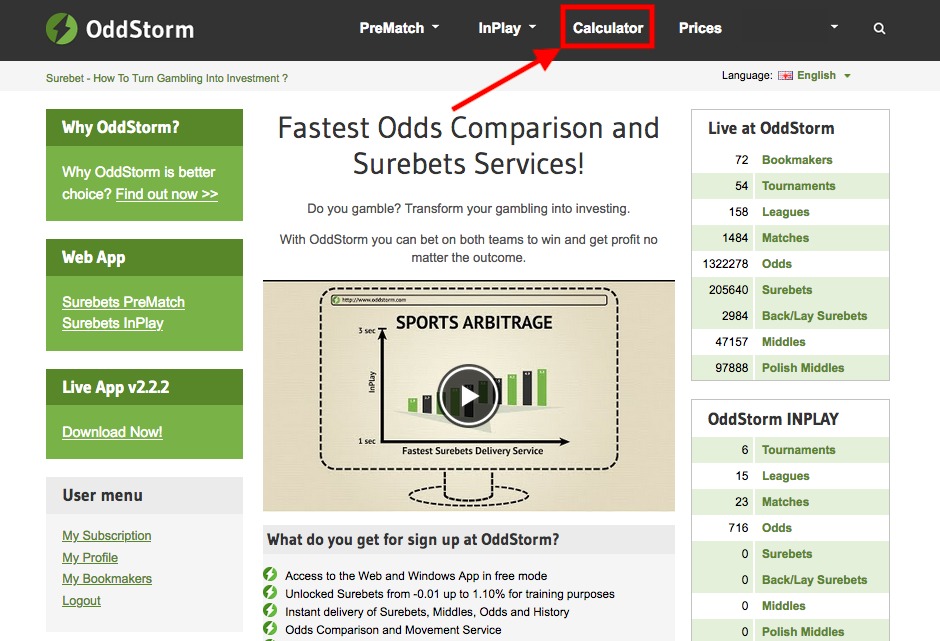Screen dimensions: 940x641
Task: Expand the InPlay dropdown menu
Action: pos(507,28)
